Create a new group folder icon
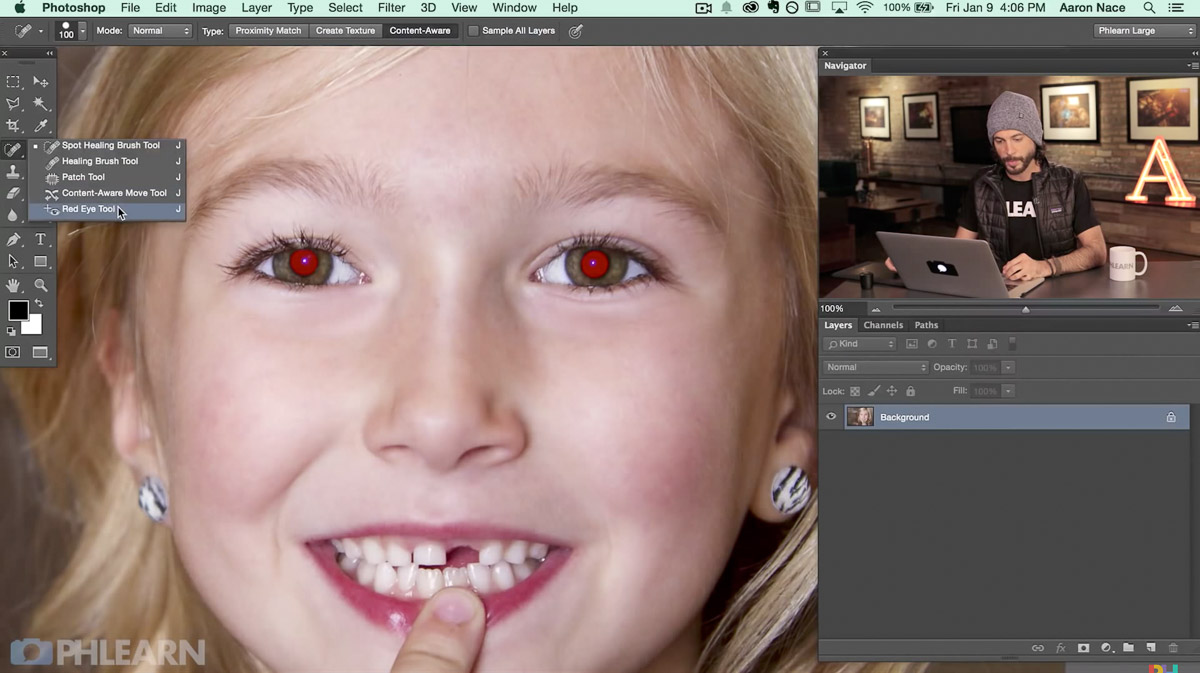The image size is (1200, 673). 1128,648
